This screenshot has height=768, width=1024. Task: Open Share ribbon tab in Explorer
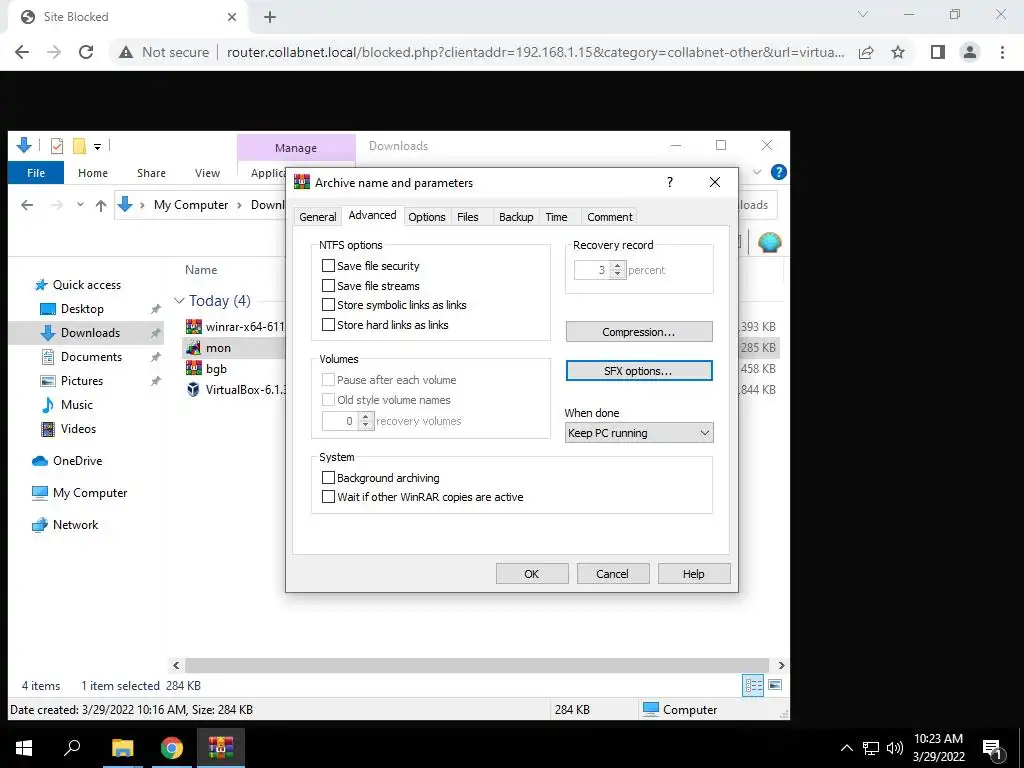click(x=152, y=173)
